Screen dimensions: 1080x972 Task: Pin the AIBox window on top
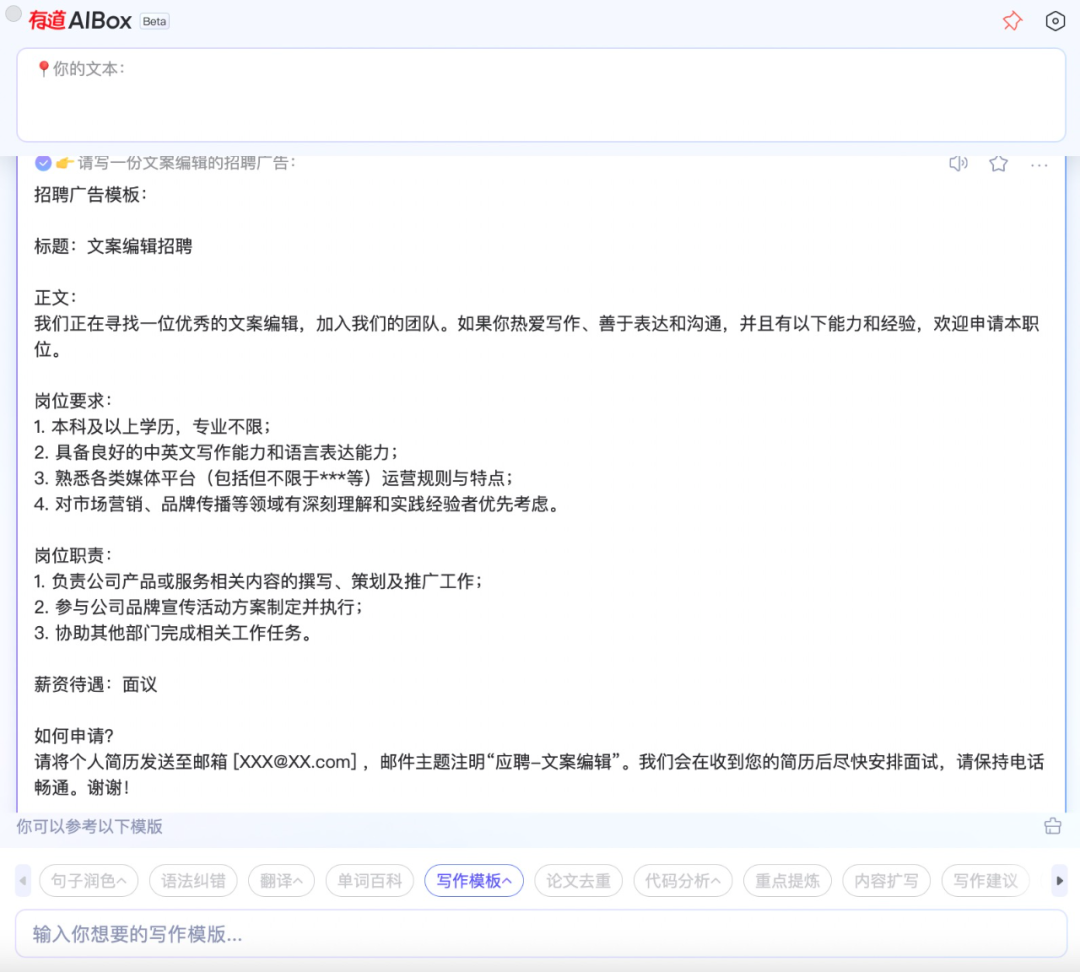(x=1012, y=21)
